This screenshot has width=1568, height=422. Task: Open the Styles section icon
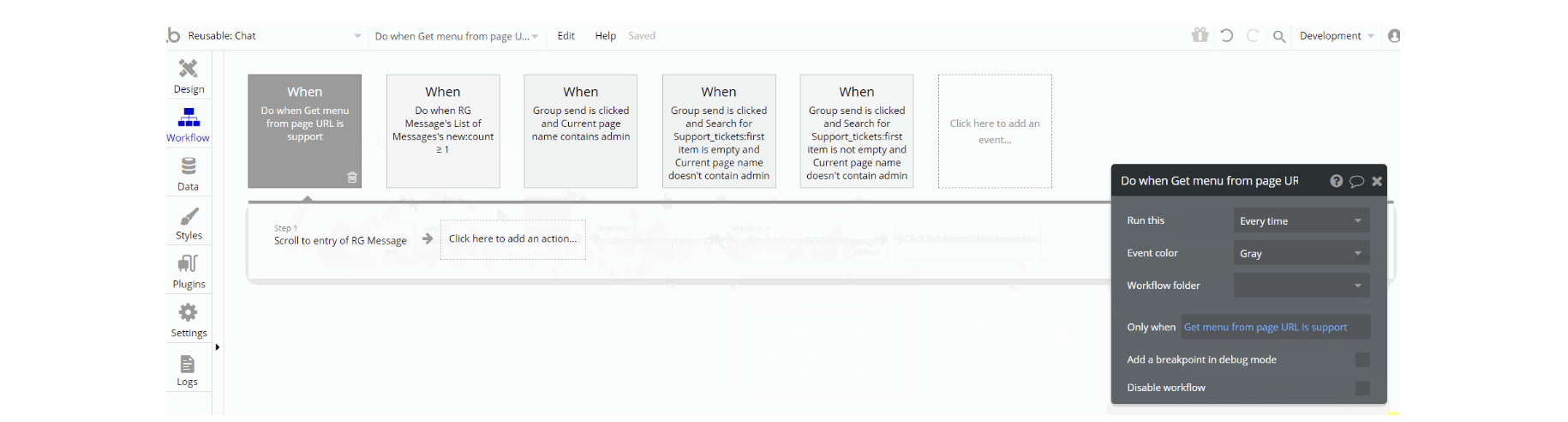(x=189, y=216)
